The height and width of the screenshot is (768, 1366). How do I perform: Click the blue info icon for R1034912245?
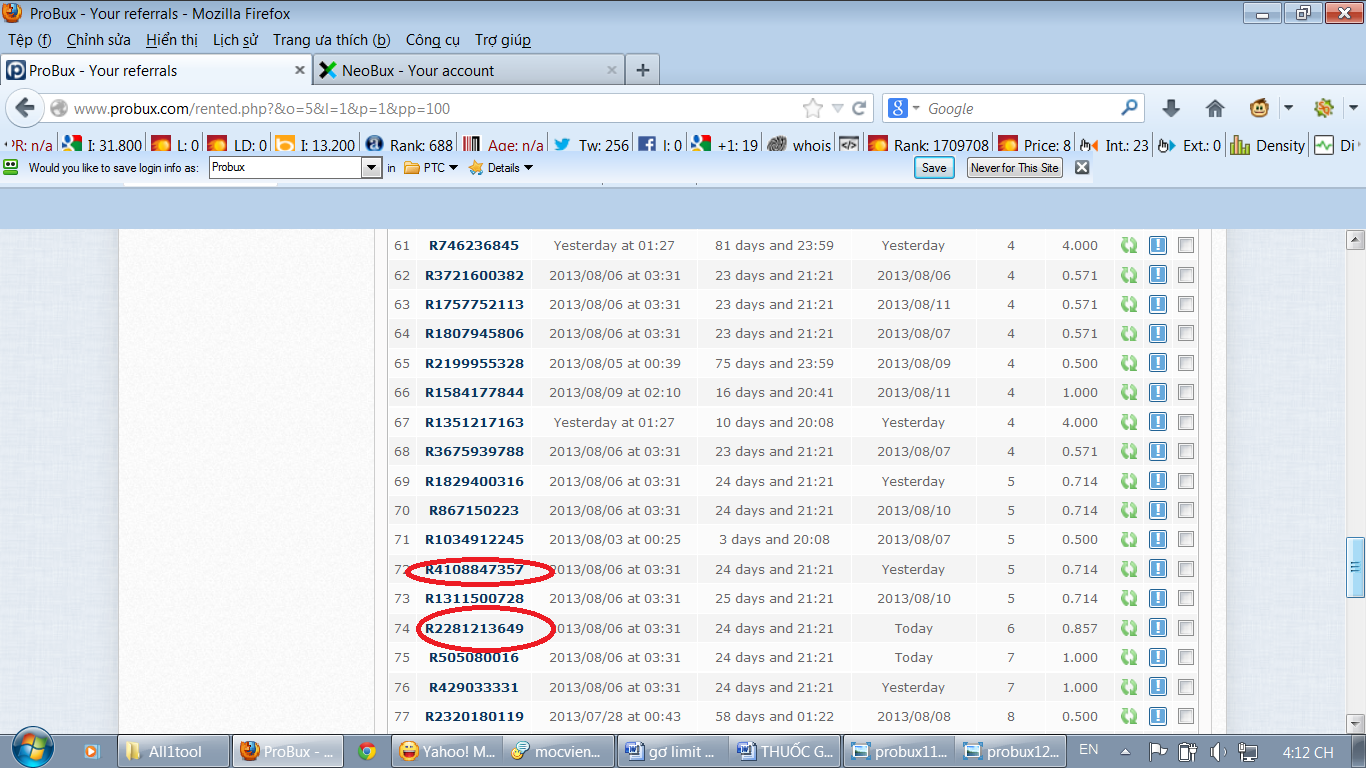[x=1158, y=540]
